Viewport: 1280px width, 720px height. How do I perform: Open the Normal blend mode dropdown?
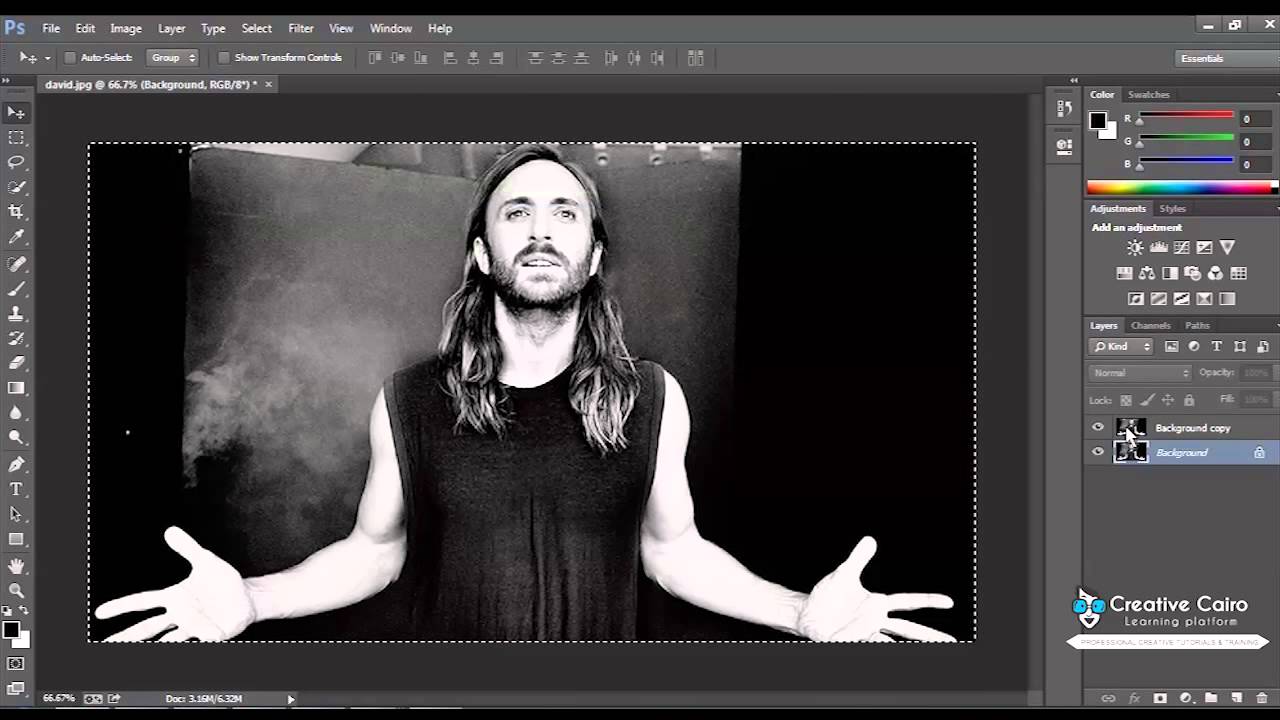[x=1140, y=373]
